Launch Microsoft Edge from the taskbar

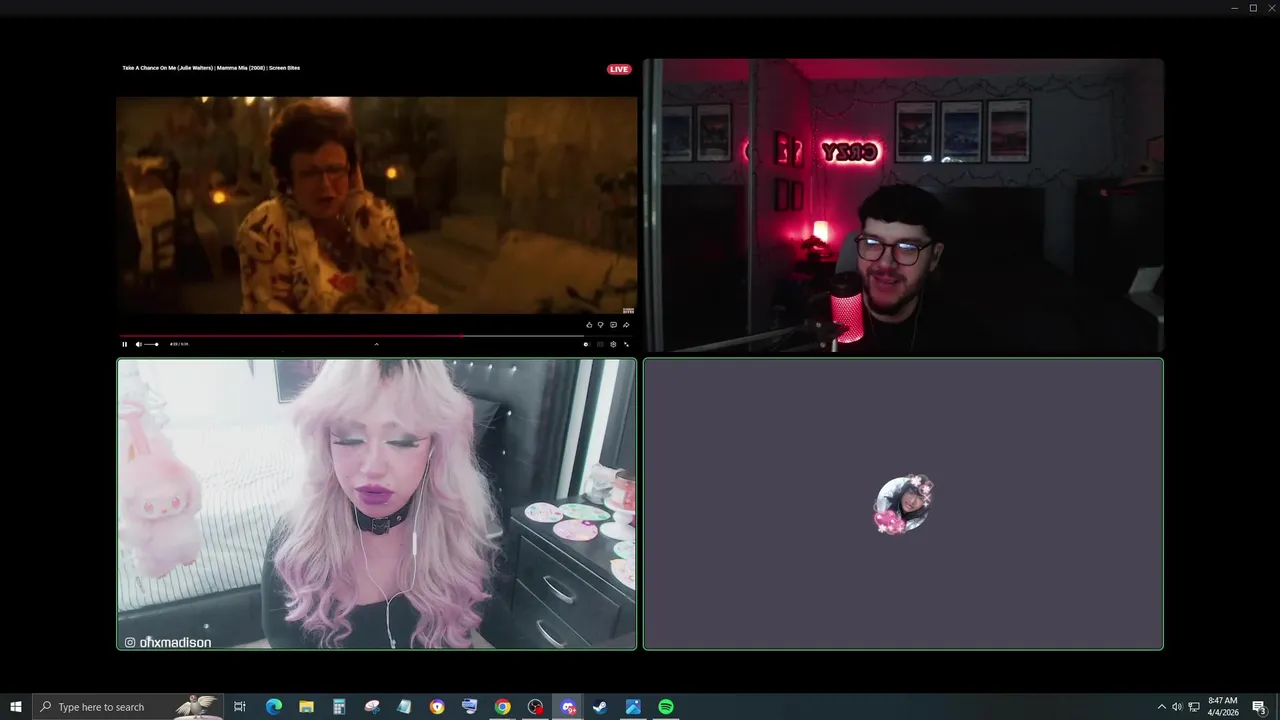pos(273,707)
